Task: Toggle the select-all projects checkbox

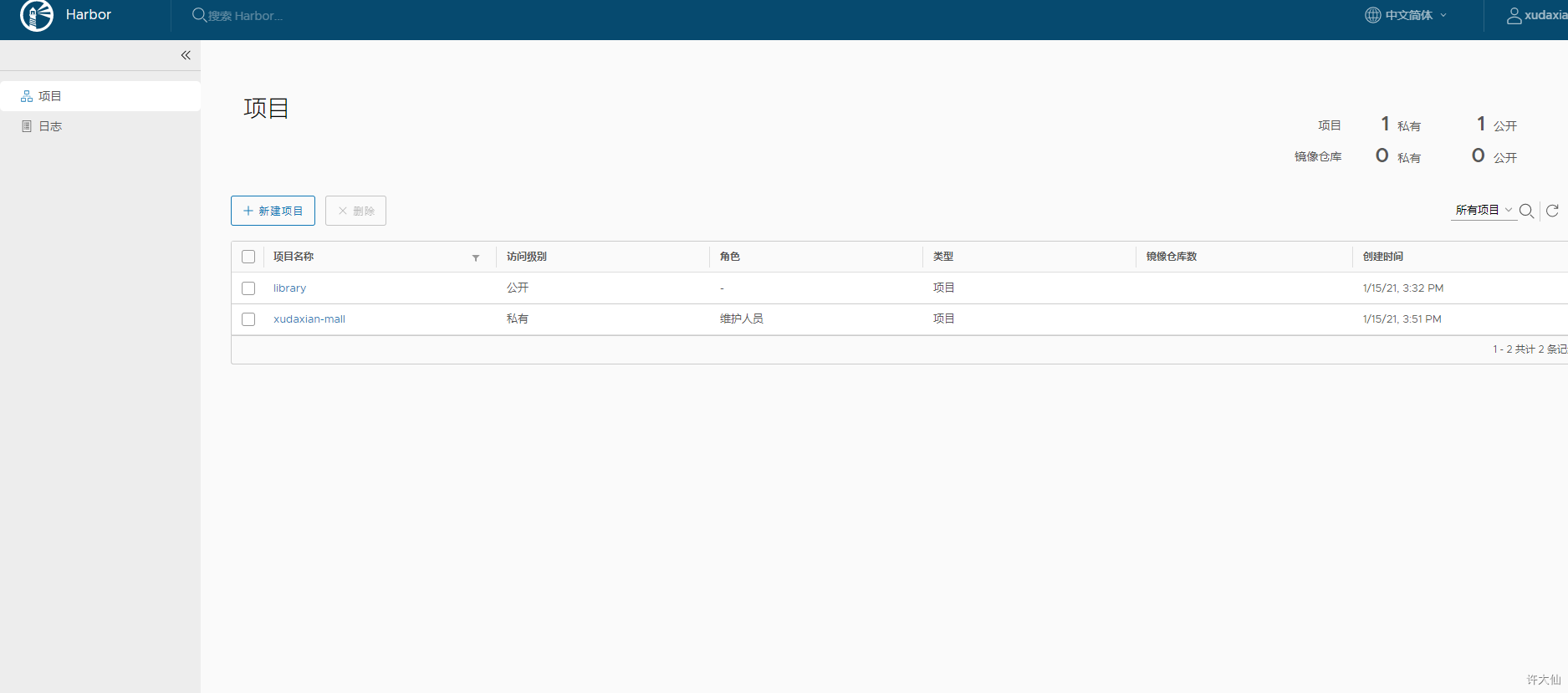Action: 248,257
